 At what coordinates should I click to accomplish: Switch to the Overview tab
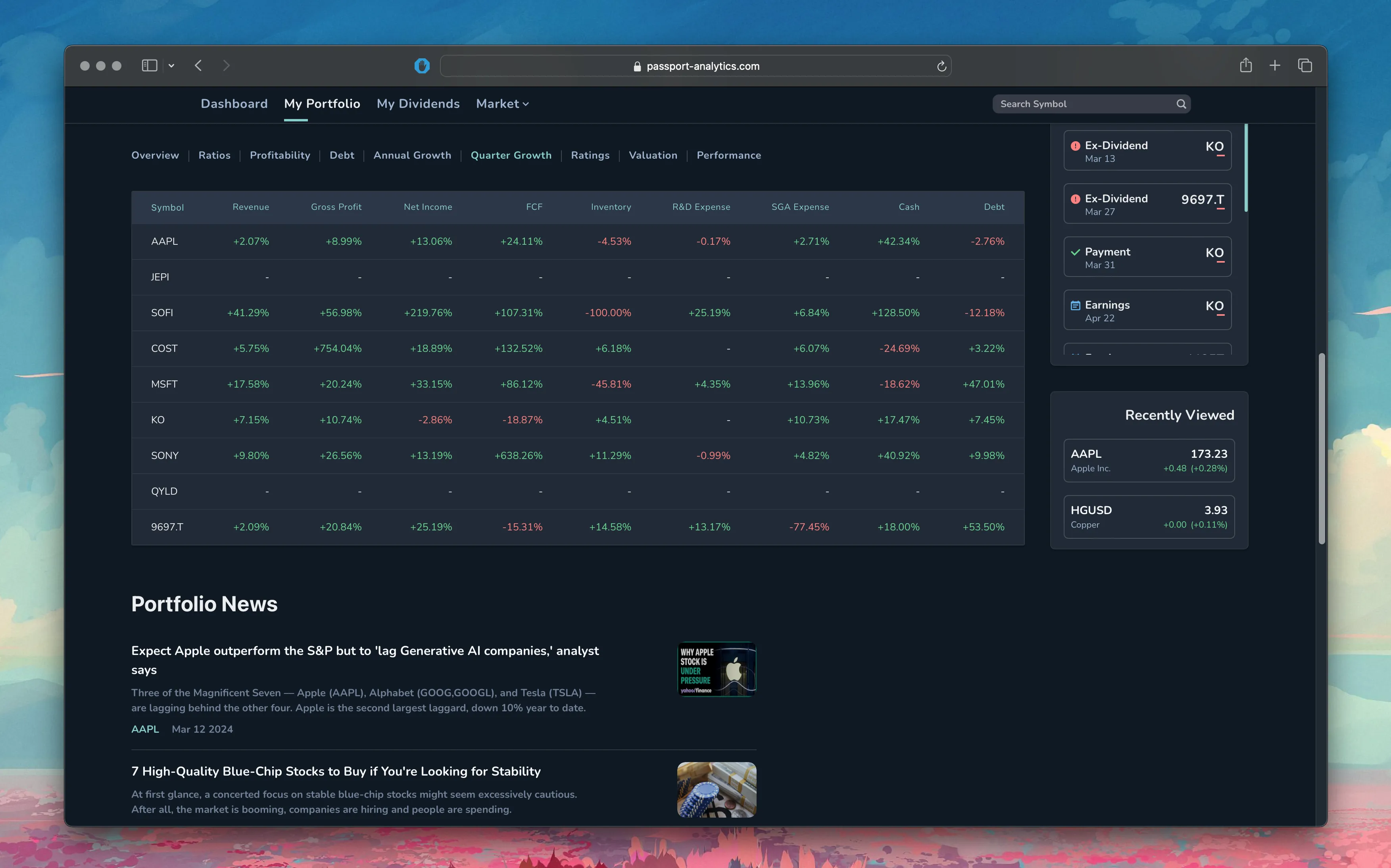click(155, 155)
